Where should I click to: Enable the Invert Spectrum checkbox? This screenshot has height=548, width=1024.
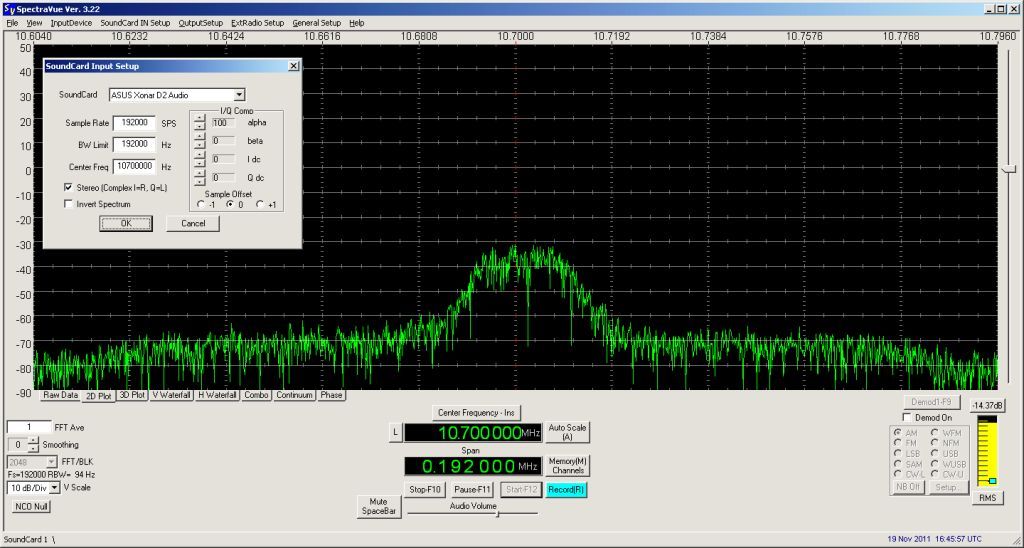69,204
